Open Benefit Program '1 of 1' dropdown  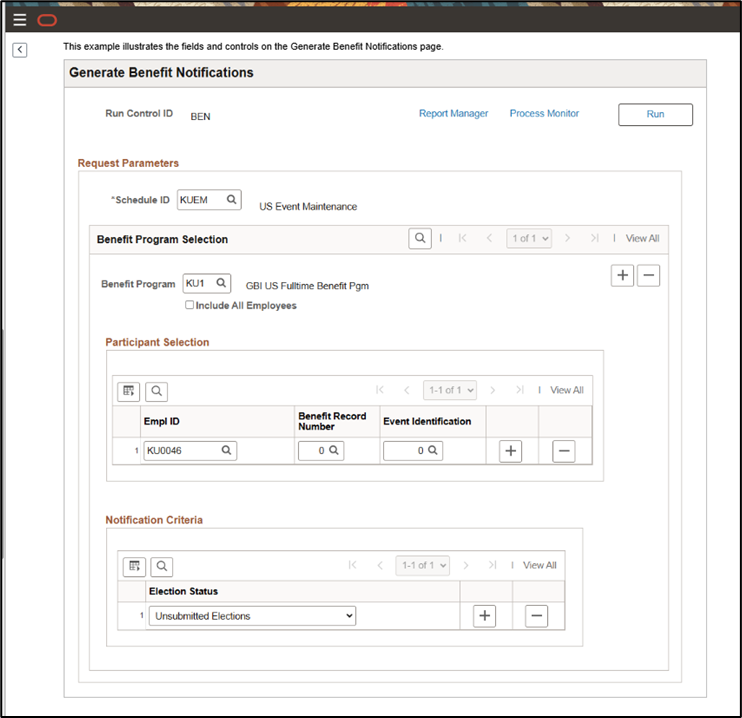530,238
